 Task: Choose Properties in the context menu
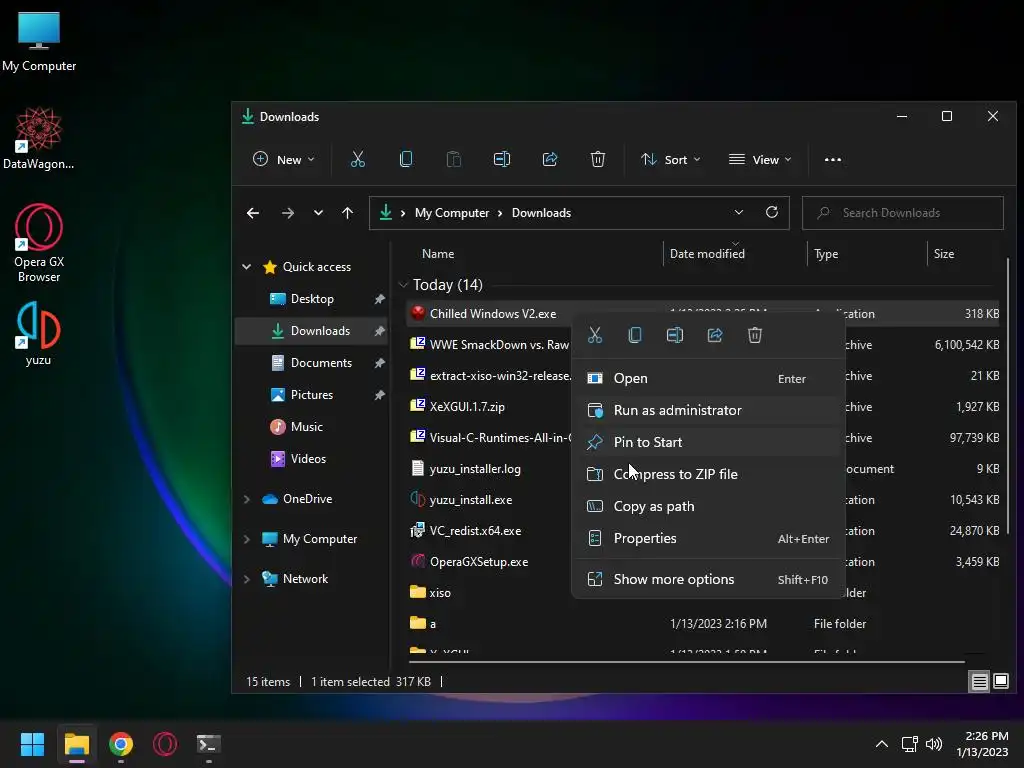[x=709, y=538]
